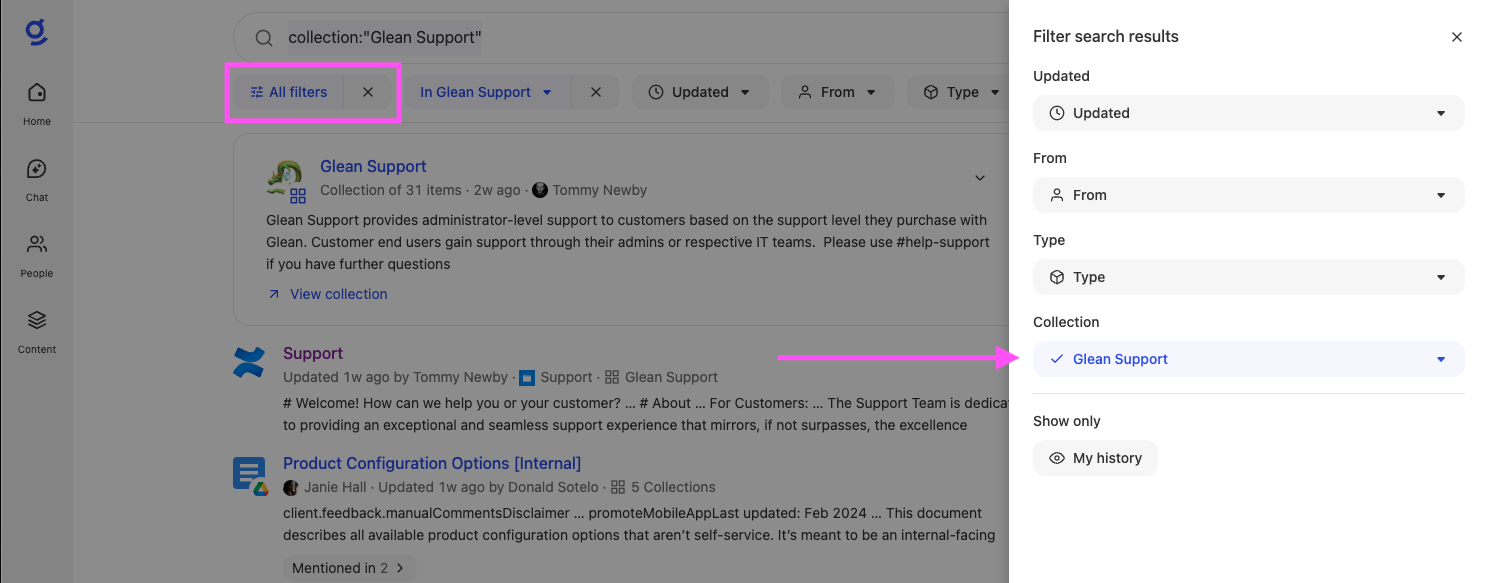Open the From filter chip in toolbar
Viewport: 1487px width, 583px height.
(x=838, y=92)
